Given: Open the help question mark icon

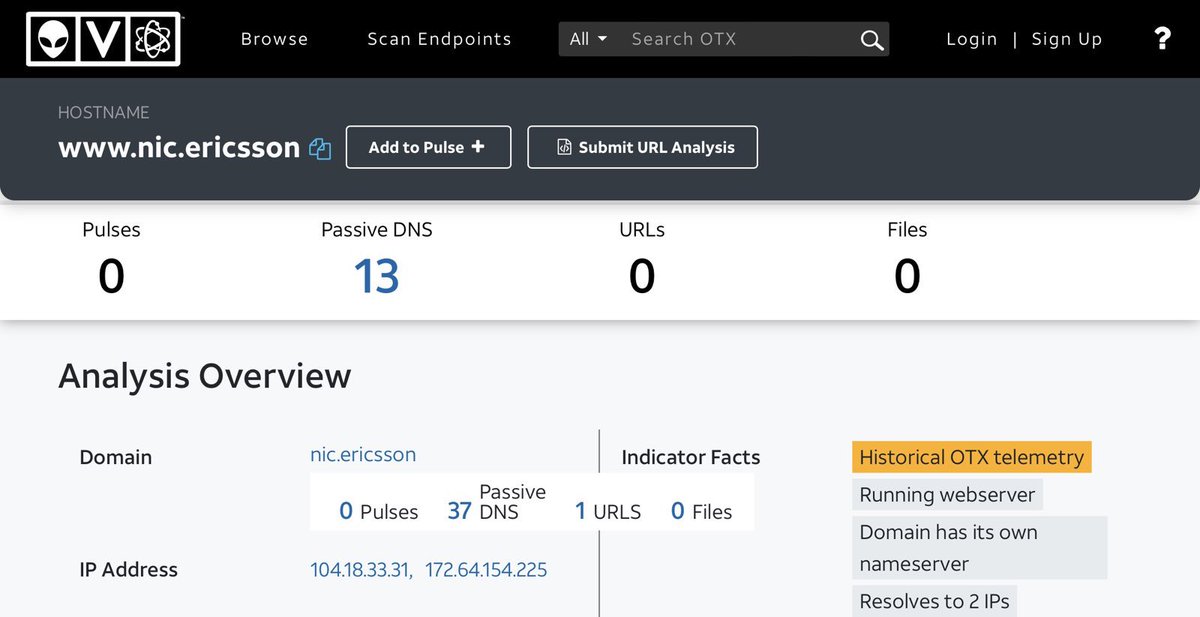Looking at the screenshot, I should tap(1162, 39).
